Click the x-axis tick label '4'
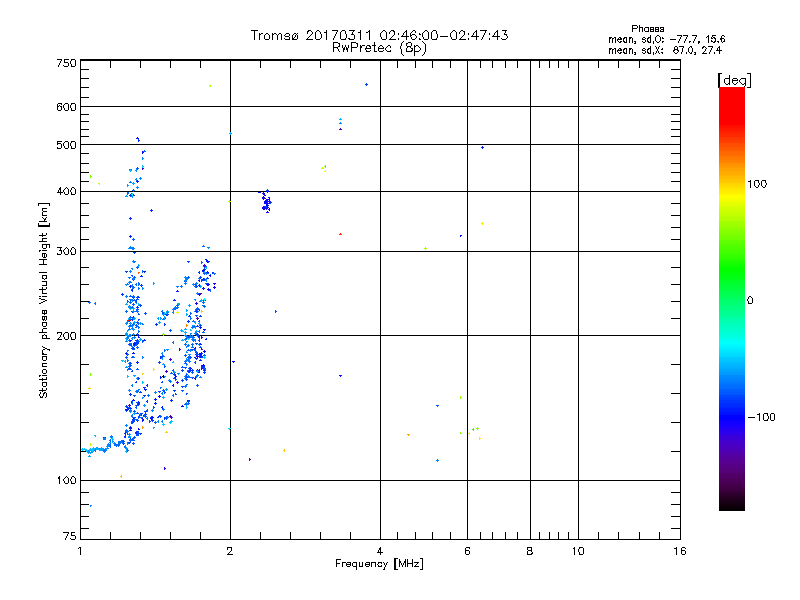The height and width of the screenshot is (600, 800). pos(380,551)
